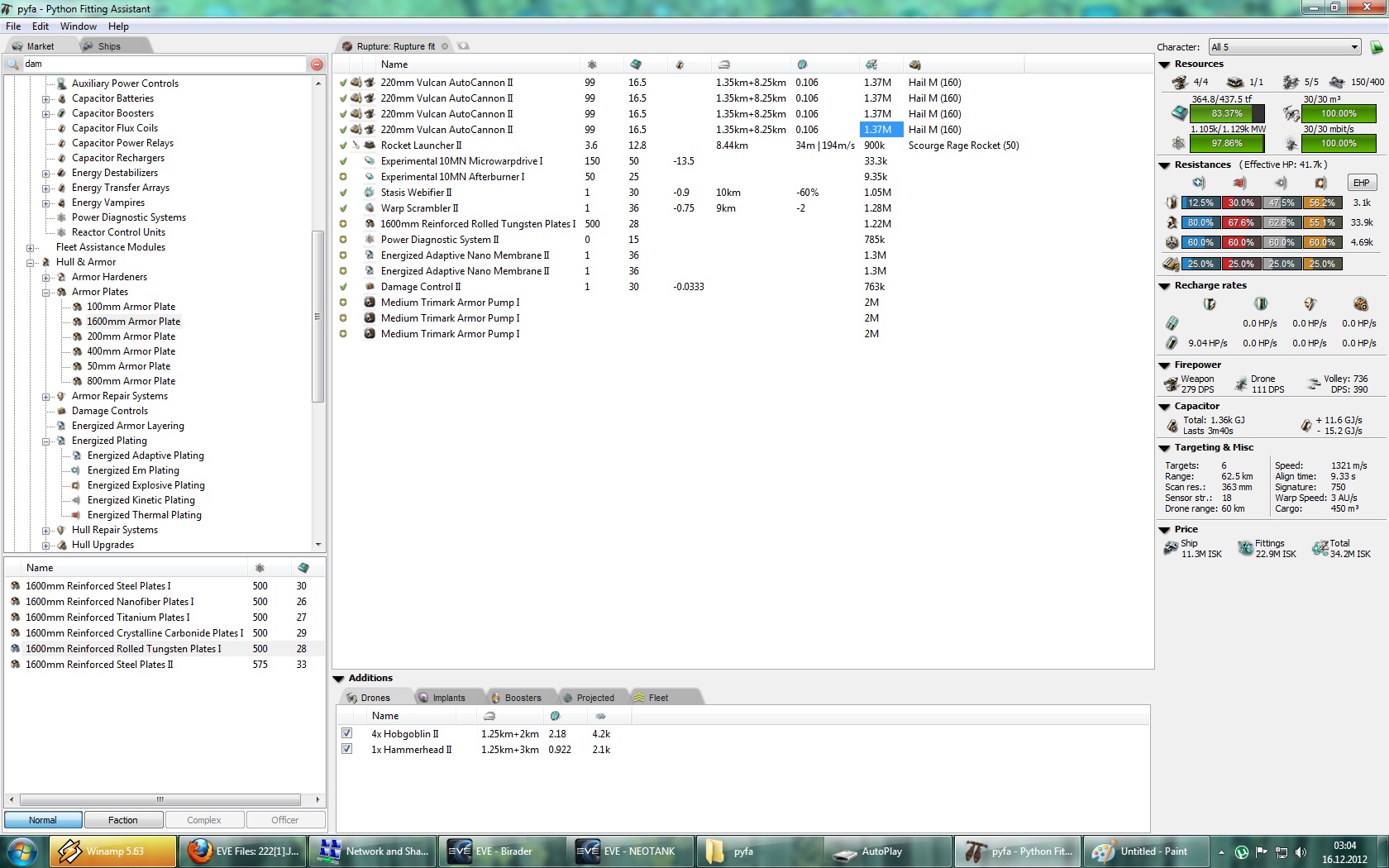Click the powergrid usage 97.86% bar
This screenshot has height=868, width=1389.
click(x=1227, y=143)
